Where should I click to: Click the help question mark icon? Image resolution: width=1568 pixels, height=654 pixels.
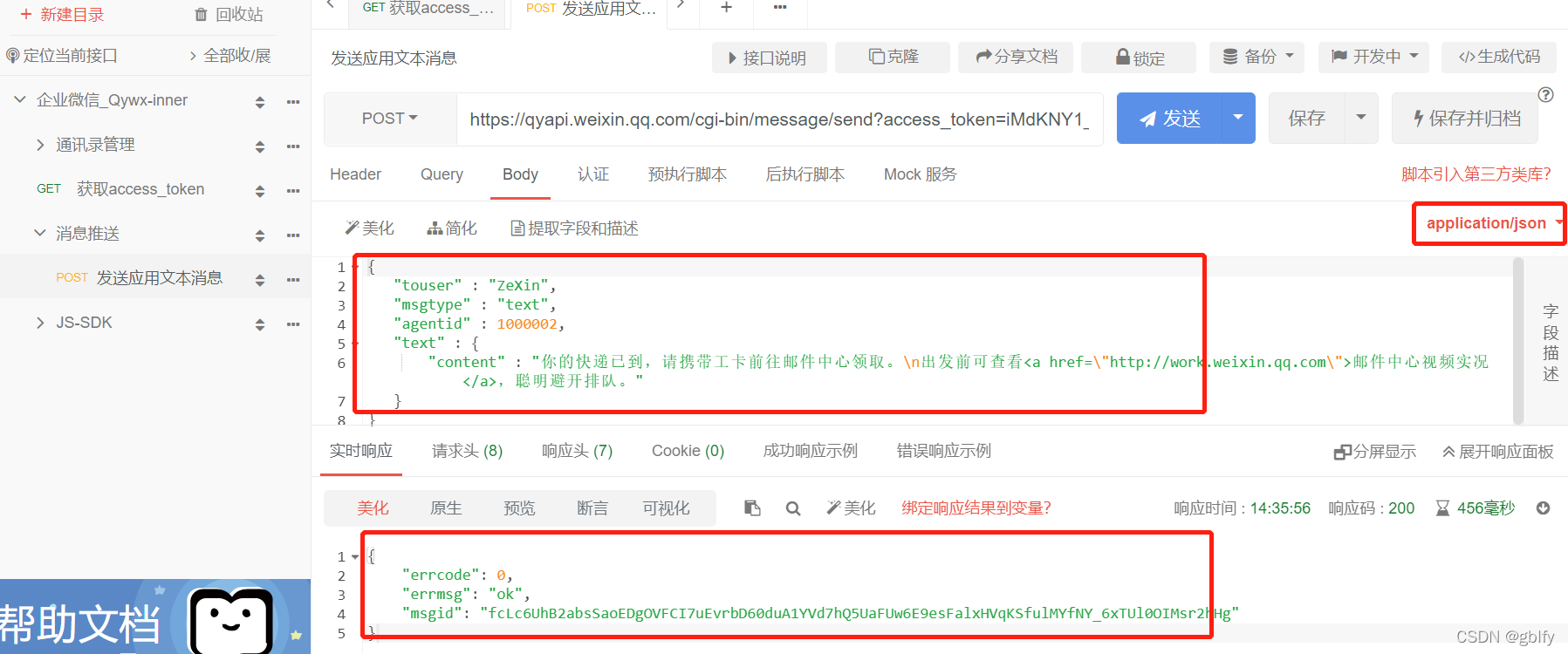click(1545, 95)
